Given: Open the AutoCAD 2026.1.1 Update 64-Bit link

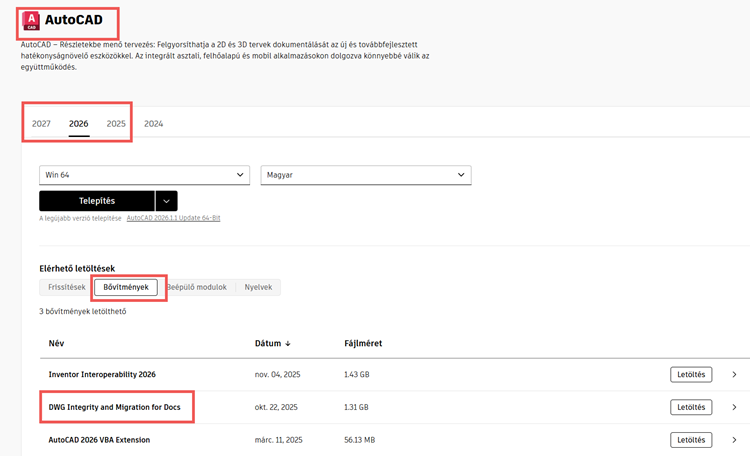Looking at the screenshot, I should click(x=173, y=218).
